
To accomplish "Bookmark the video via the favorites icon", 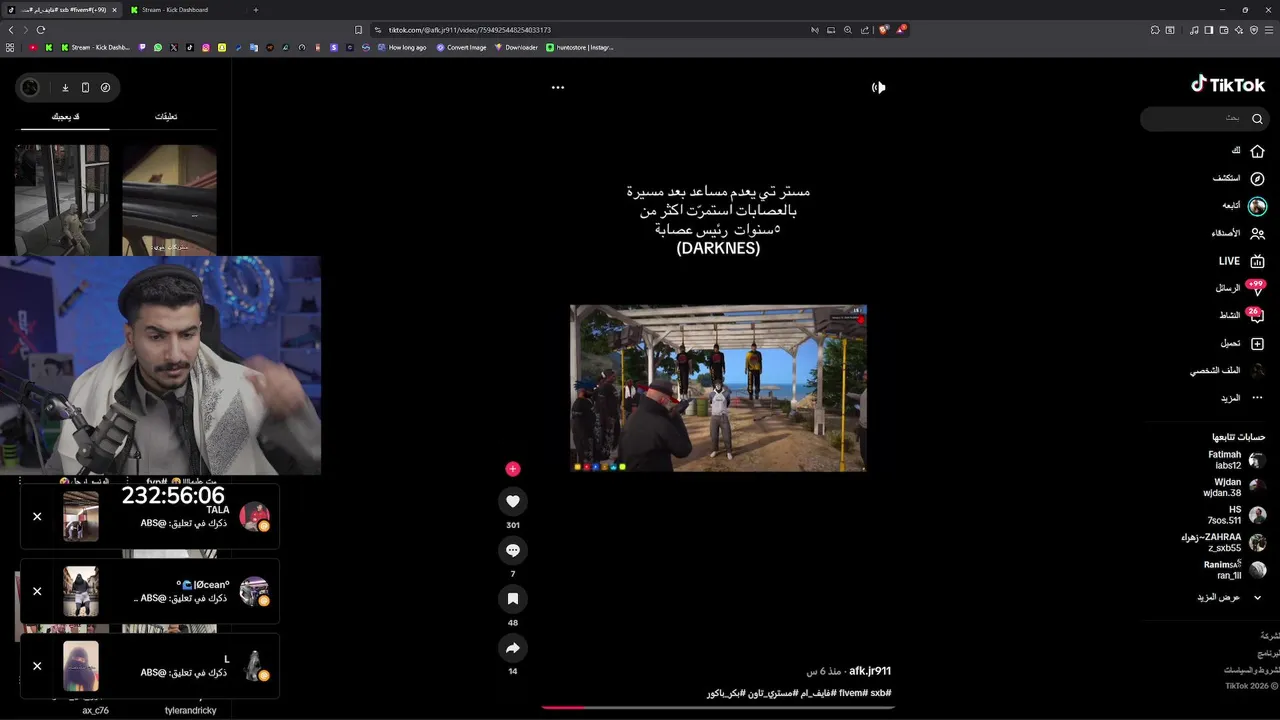I will click(513, 598).
